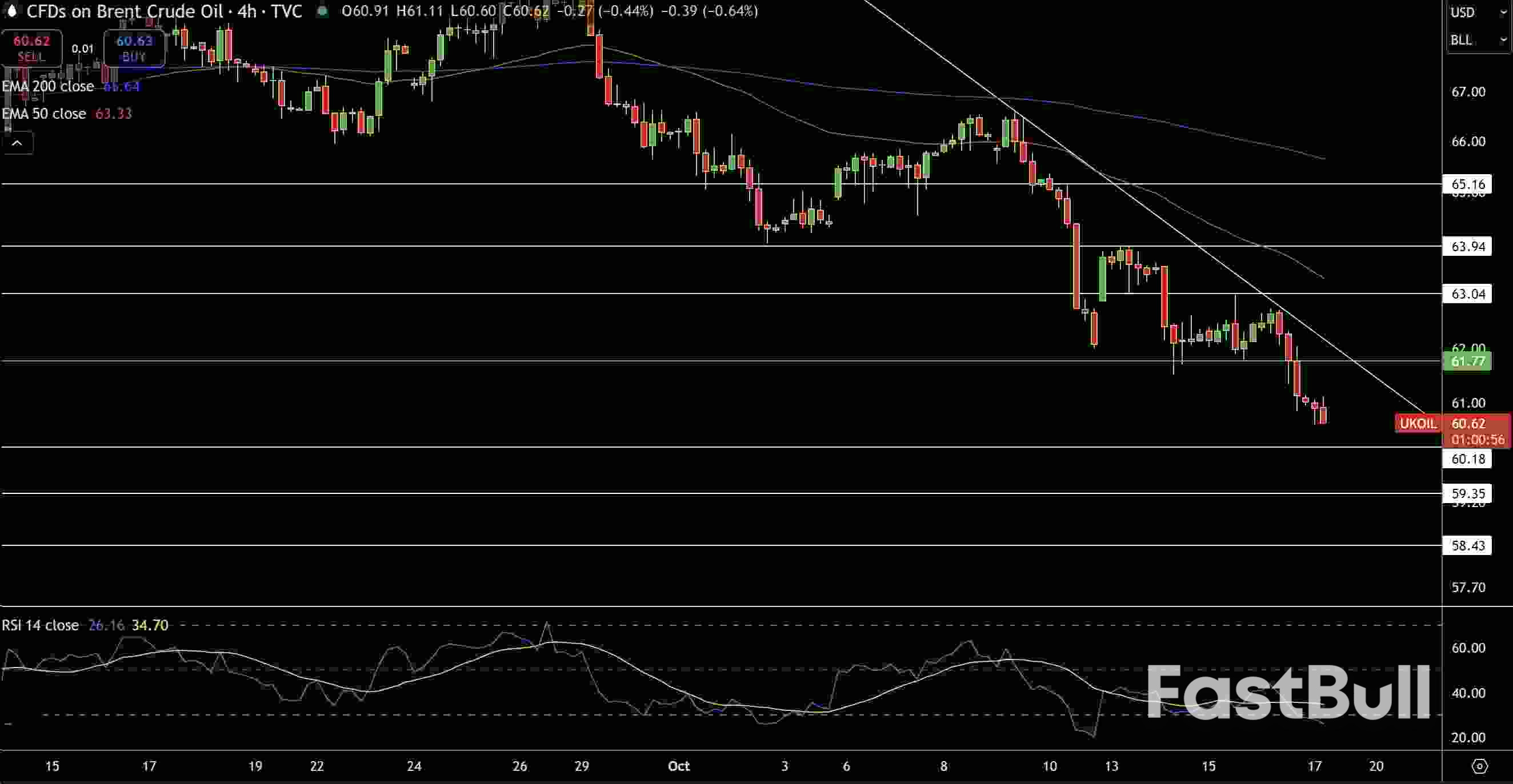The width and height of the screenshot is (1513, 784).
Task: Select the 58.43 horizontal line label
Action: 1467,546
